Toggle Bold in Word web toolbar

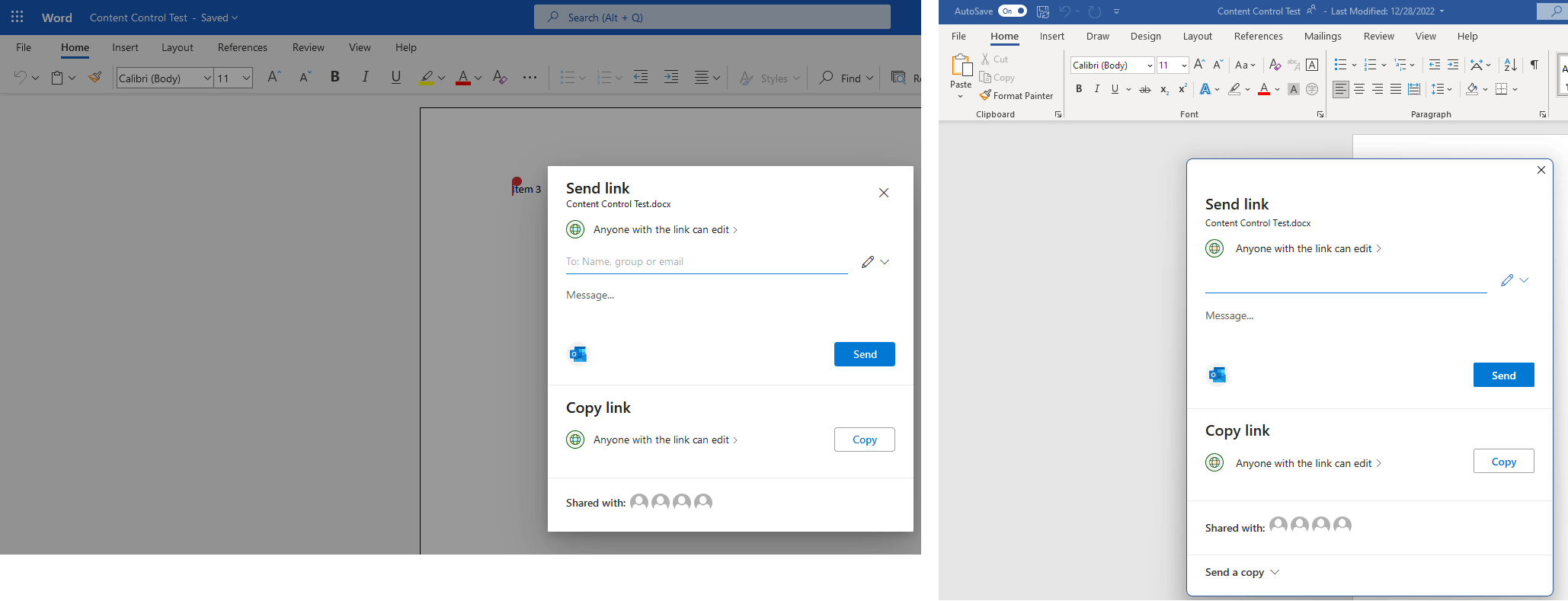[x=334, y=77]
